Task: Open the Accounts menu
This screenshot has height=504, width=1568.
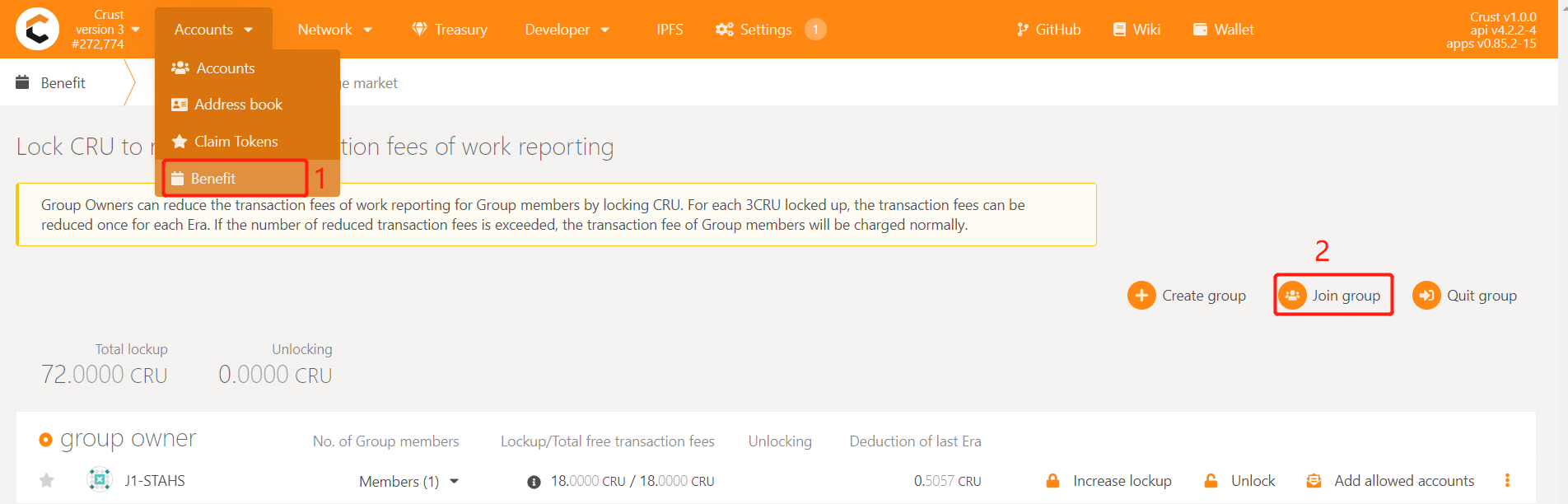Action: coord(213,30)
